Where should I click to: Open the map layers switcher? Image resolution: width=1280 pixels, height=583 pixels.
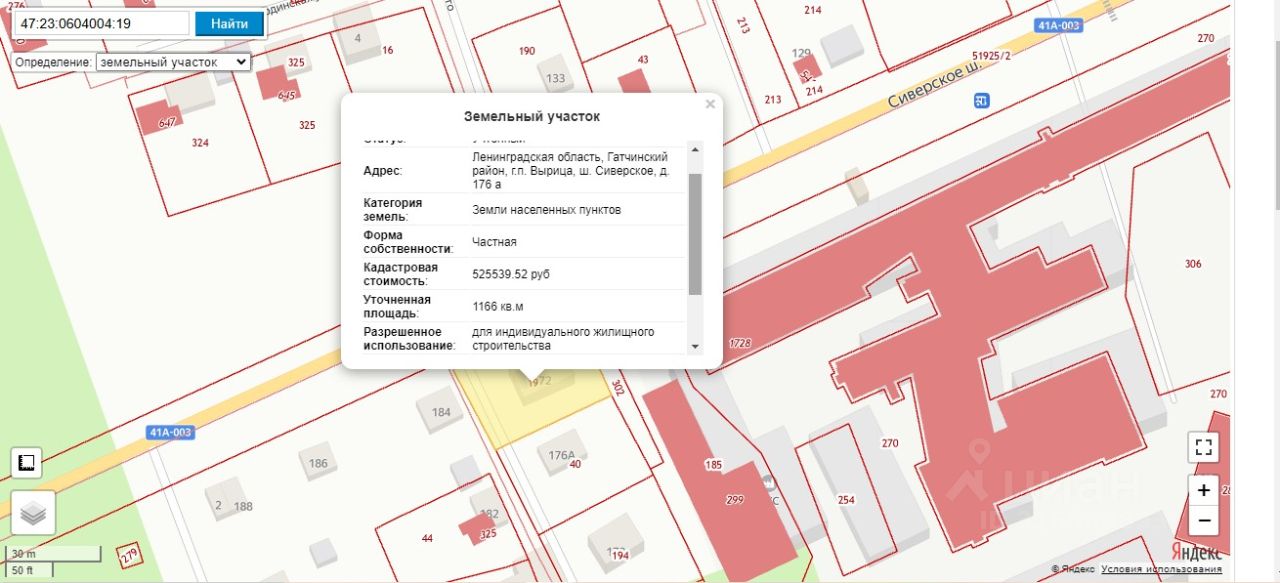33,513
